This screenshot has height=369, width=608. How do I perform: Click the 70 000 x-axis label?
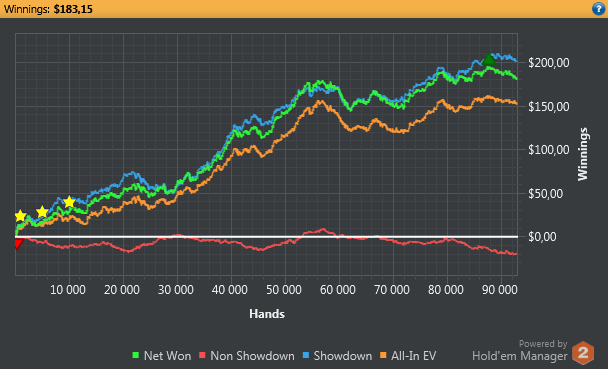tap(391, 290)
